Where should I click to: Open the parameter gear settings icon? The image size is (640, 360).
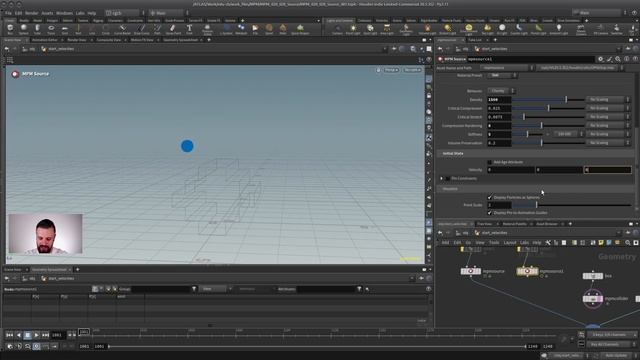[600, 59]
